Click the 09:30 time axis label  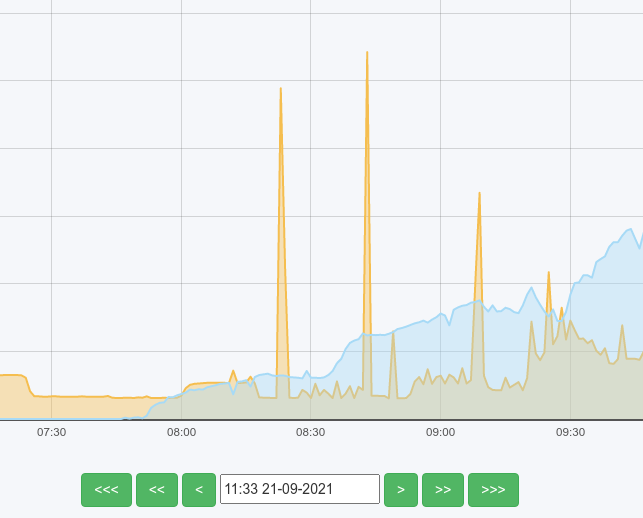coord(570,433)
